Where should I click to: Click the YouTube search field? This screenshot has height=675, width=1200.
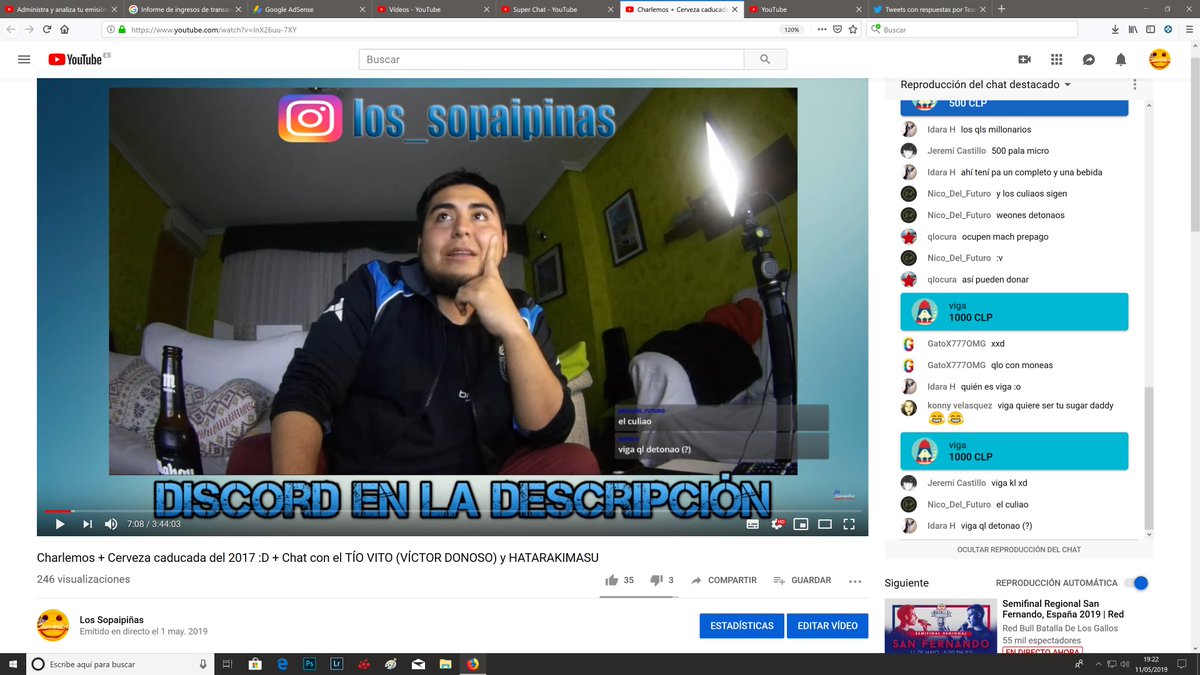552,60
